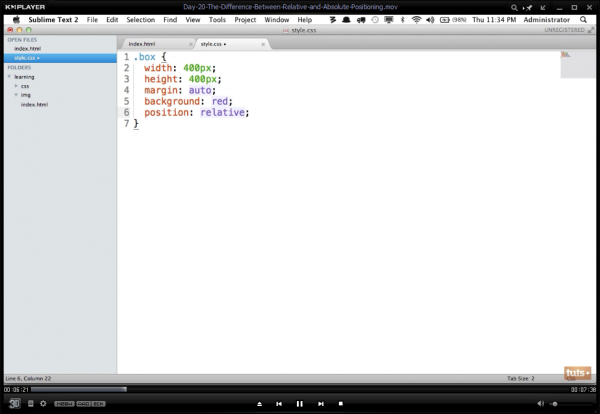This screenshot has width=600, height=414.
Task: Click the yellow minimize window button
Action: click(20, 30)
